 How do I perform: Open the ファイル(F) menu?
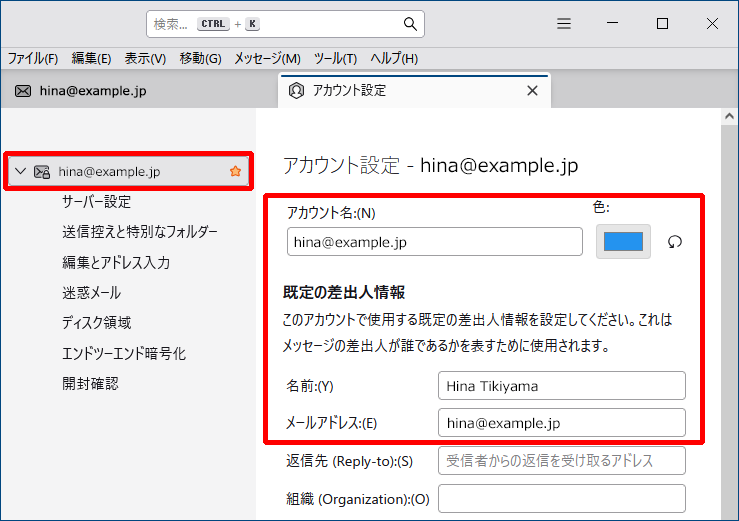point(33,58)
